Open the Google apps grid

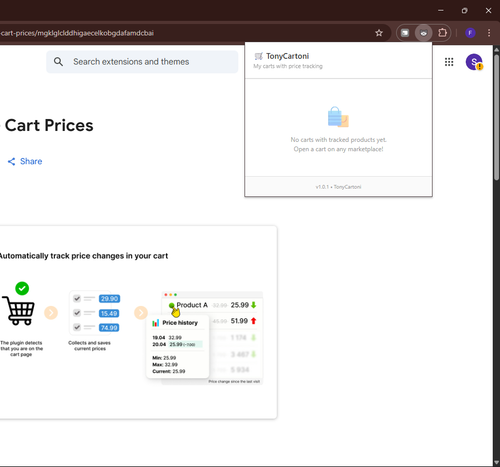449,62
